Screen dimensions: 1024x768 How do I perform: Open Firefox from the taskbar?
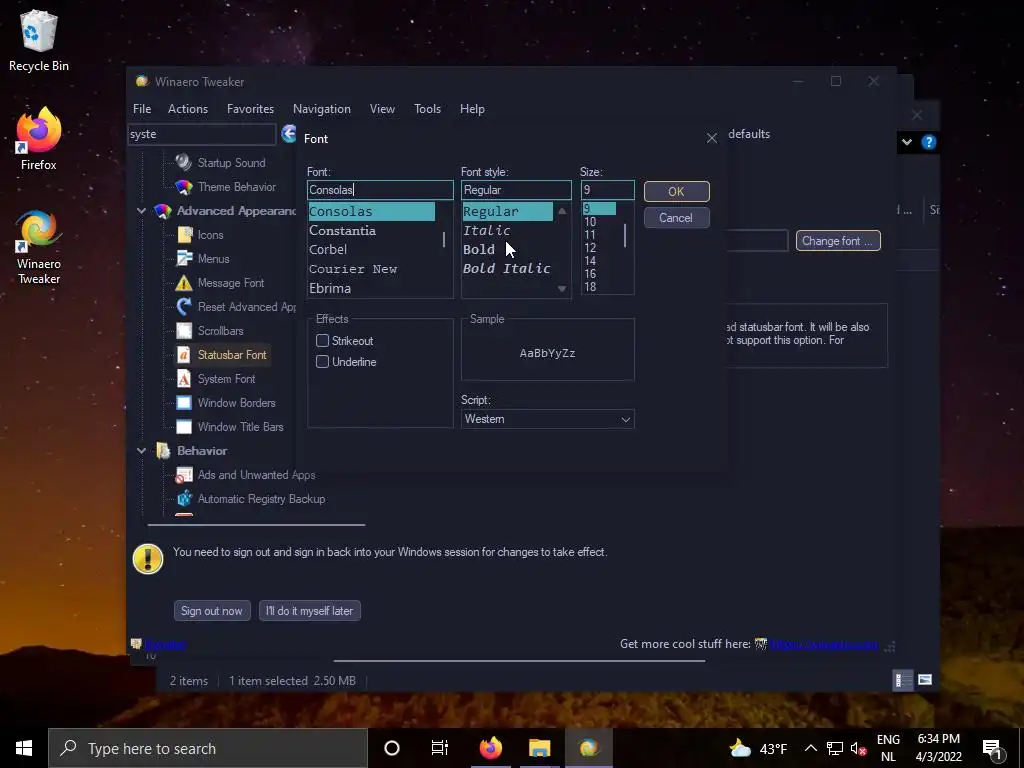(x=490, y=748)
